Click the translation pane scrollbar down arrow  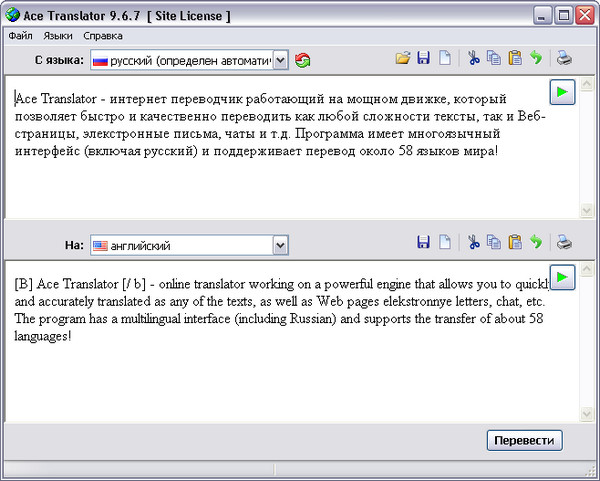[587, 414]
